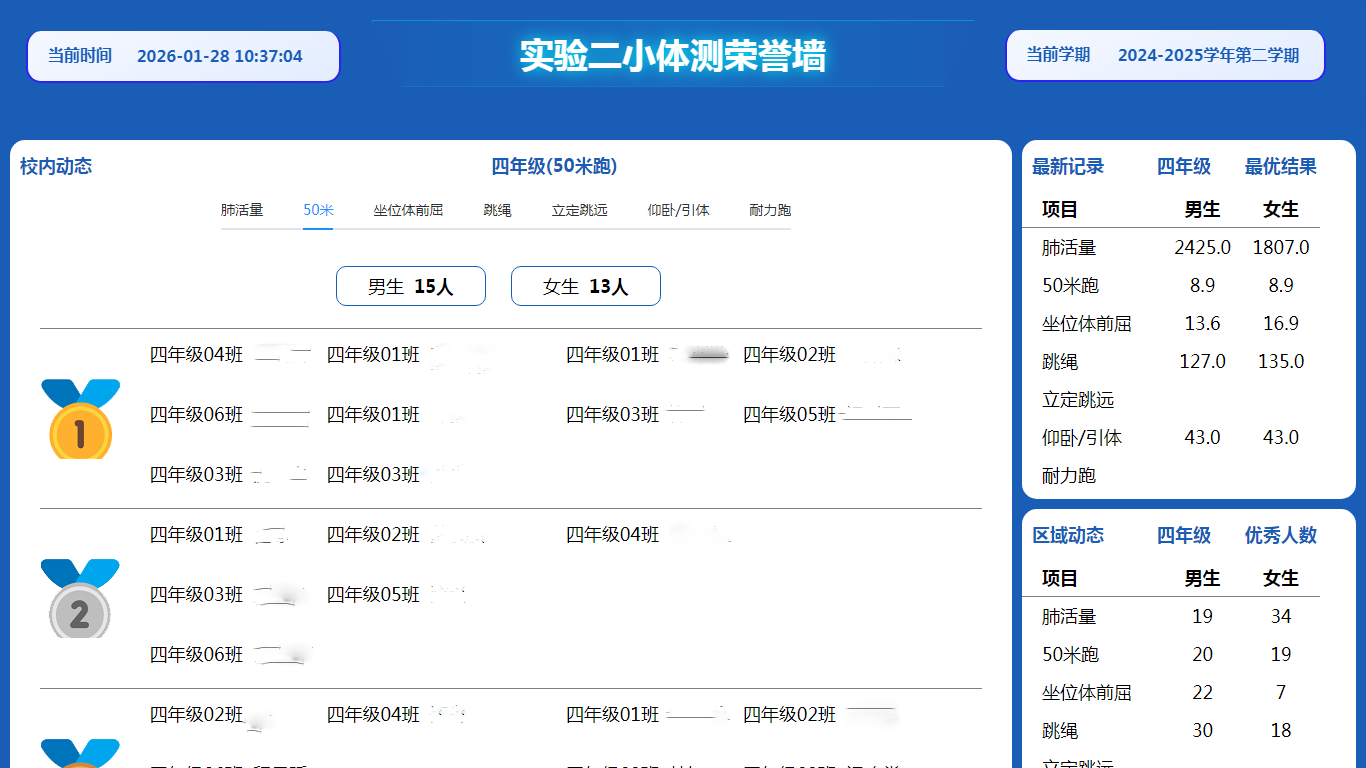Click the 男生 15人 button

click(x=411, y=287)
